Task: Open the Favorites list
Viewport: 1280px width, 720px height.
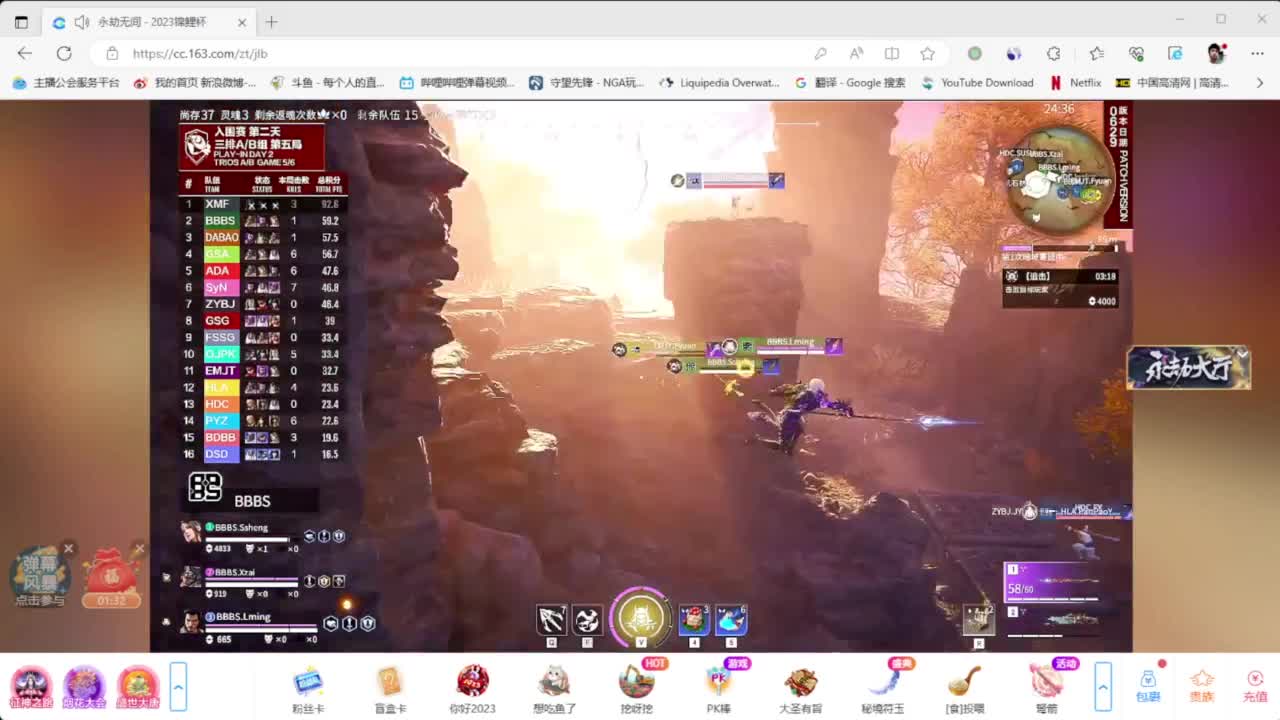Action: (x=1096, y=53)
